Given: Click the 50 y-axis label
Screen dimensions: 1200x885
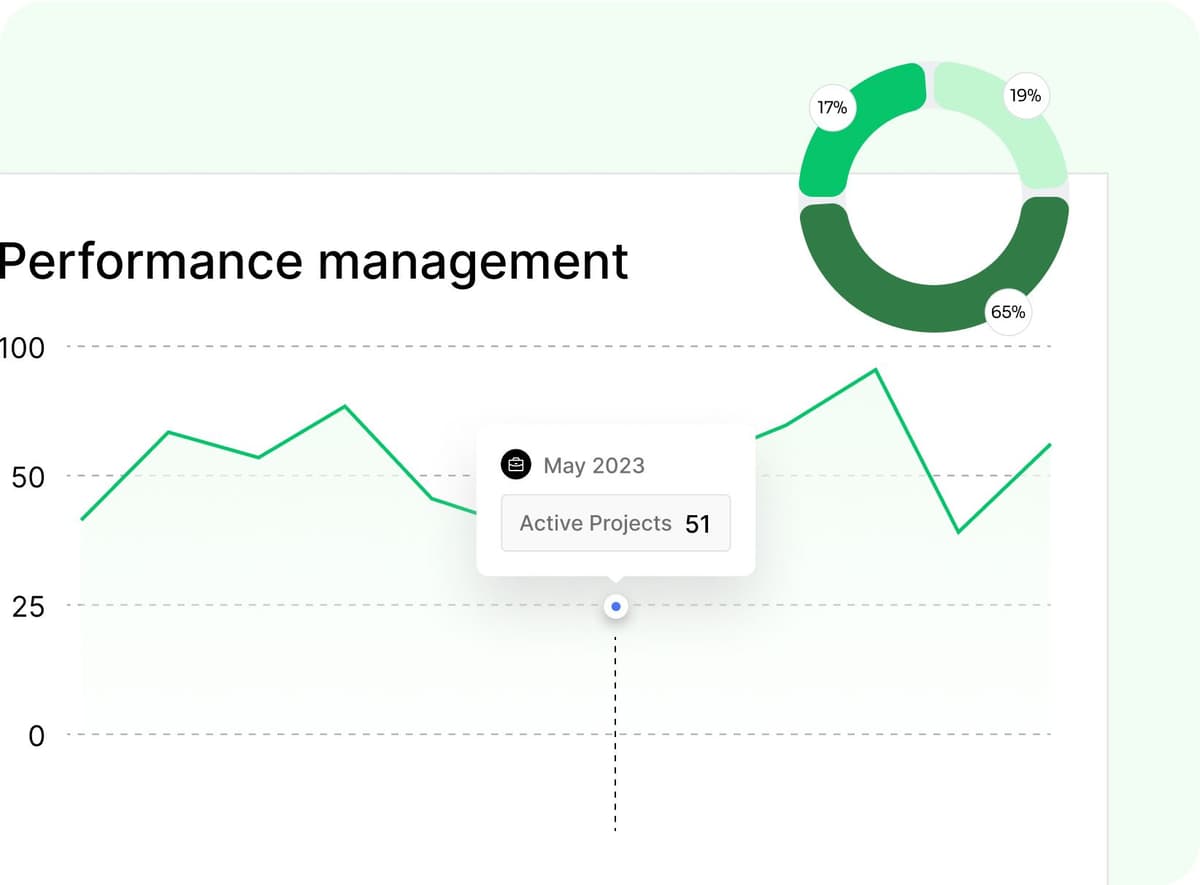Looking at the screenshot, I should click(x=28, y=477).
